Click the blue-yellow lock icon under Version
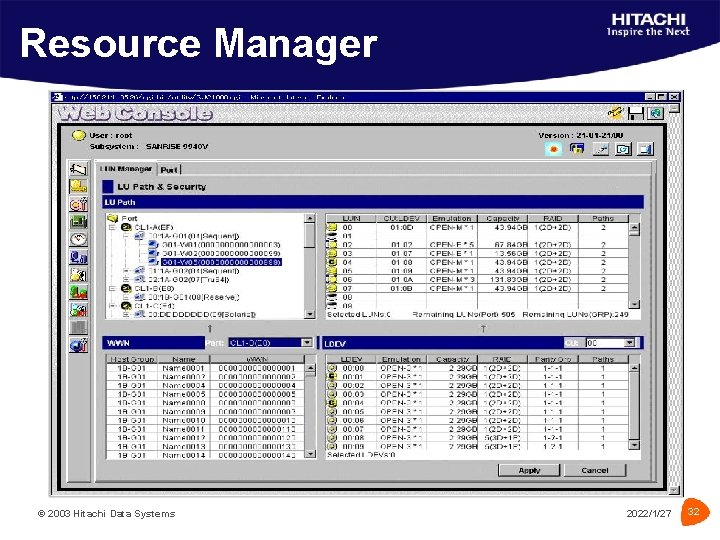 pos(577,149)
